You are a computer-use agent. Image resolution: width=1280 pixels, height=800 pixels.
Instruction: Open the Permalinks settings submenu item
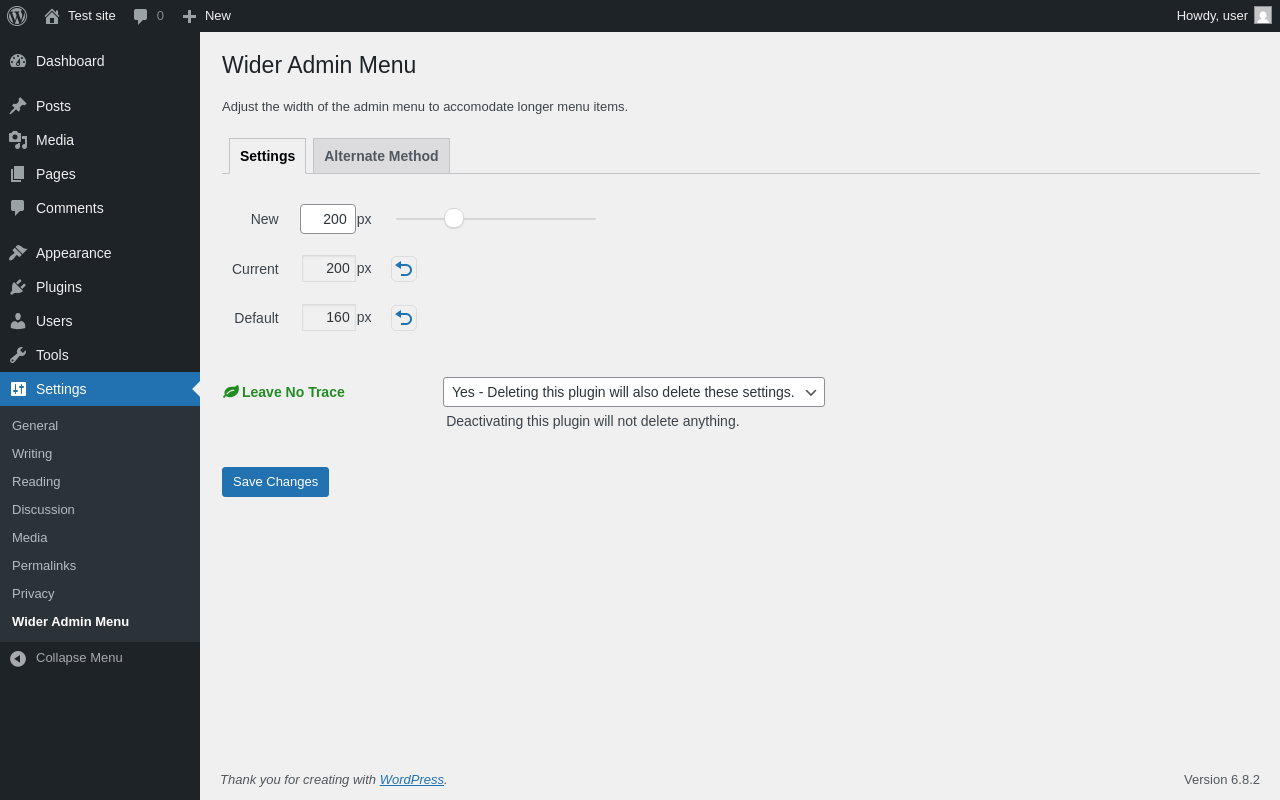tap(44, 565)
